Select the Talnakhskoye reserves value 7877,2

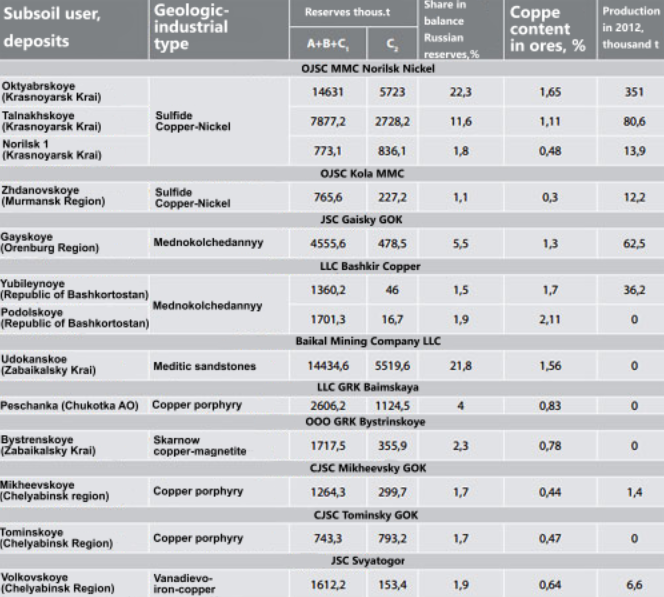[x=328, y=122]
